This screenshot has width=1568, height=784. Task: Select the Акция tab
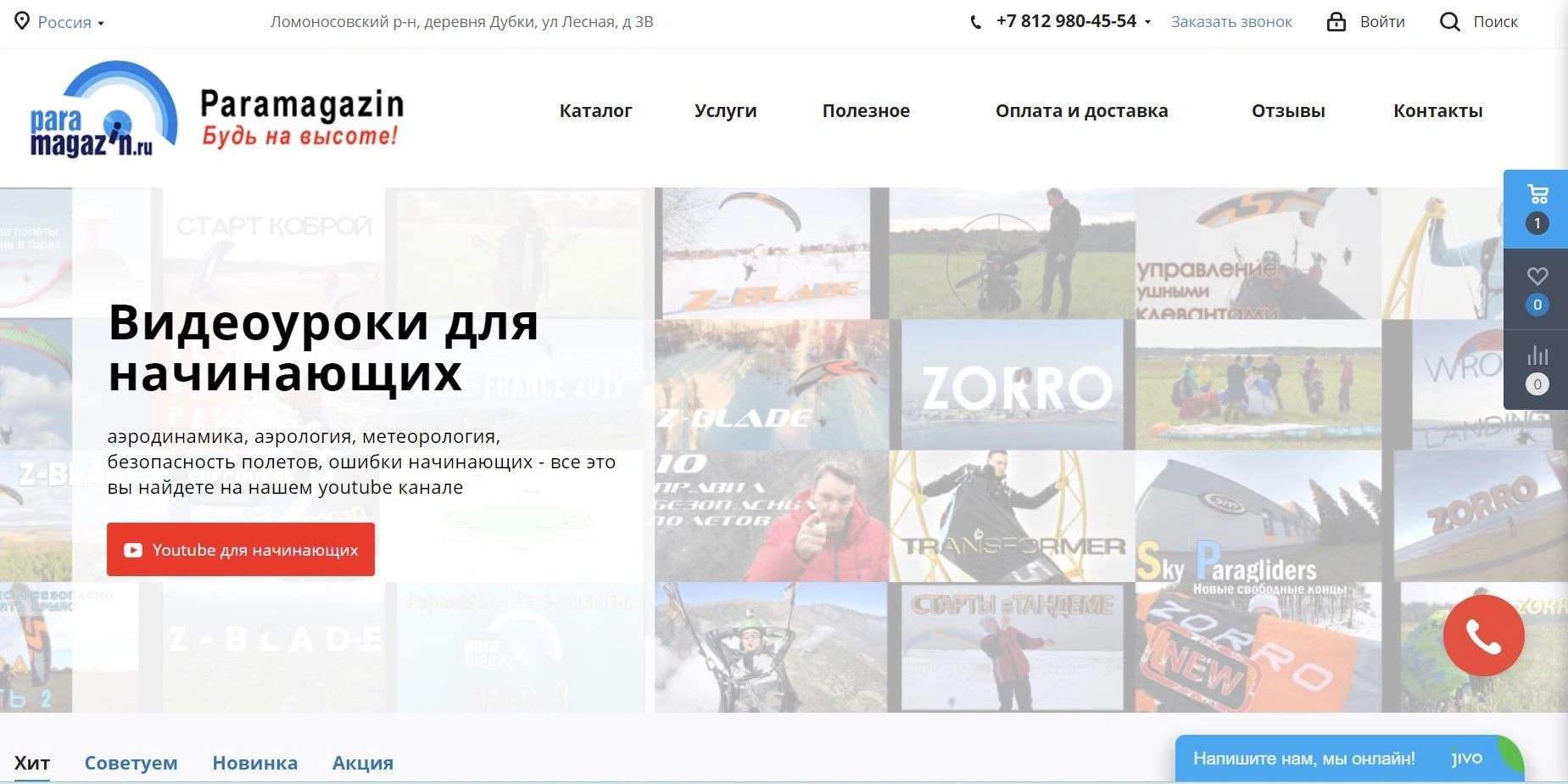pyautogui.click(x=362, y=763)
